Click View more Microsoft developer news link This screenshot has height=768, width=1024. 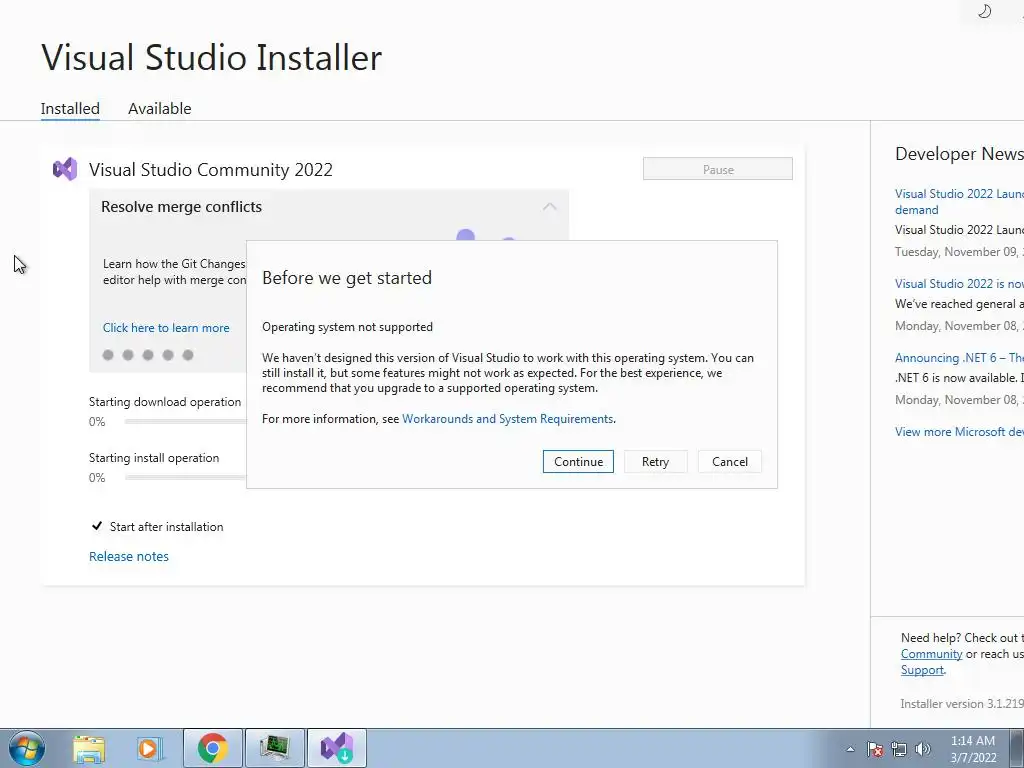tap(959, 432)
